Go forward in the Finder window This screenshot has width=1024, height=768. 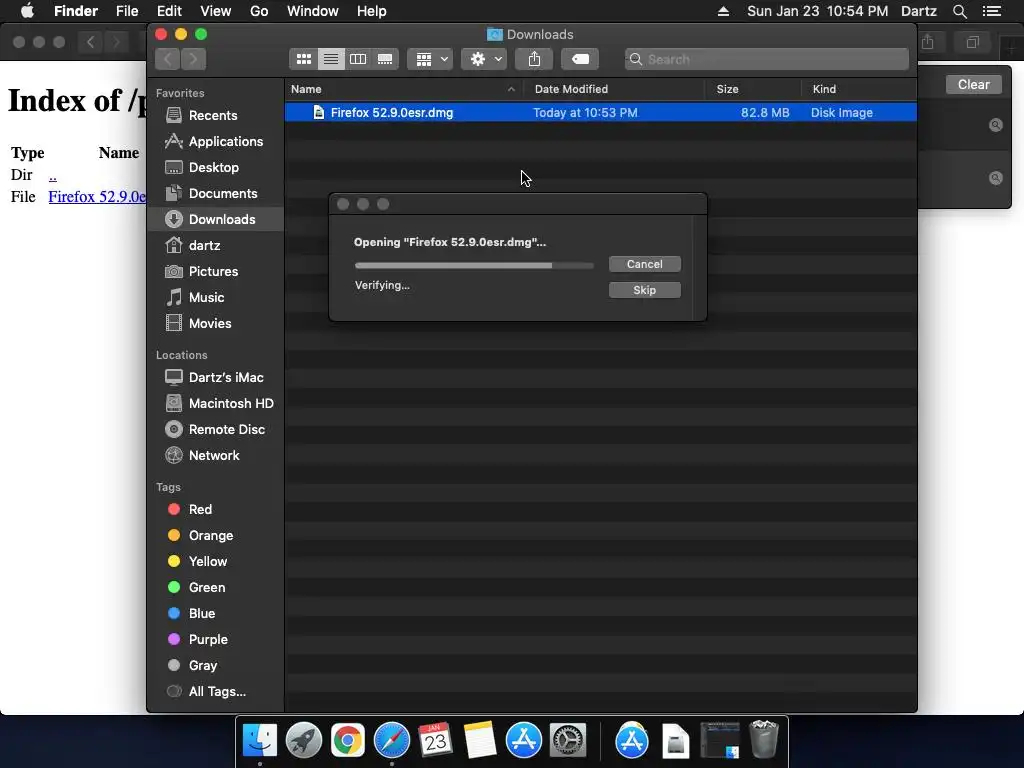click(x=193, y=59)
